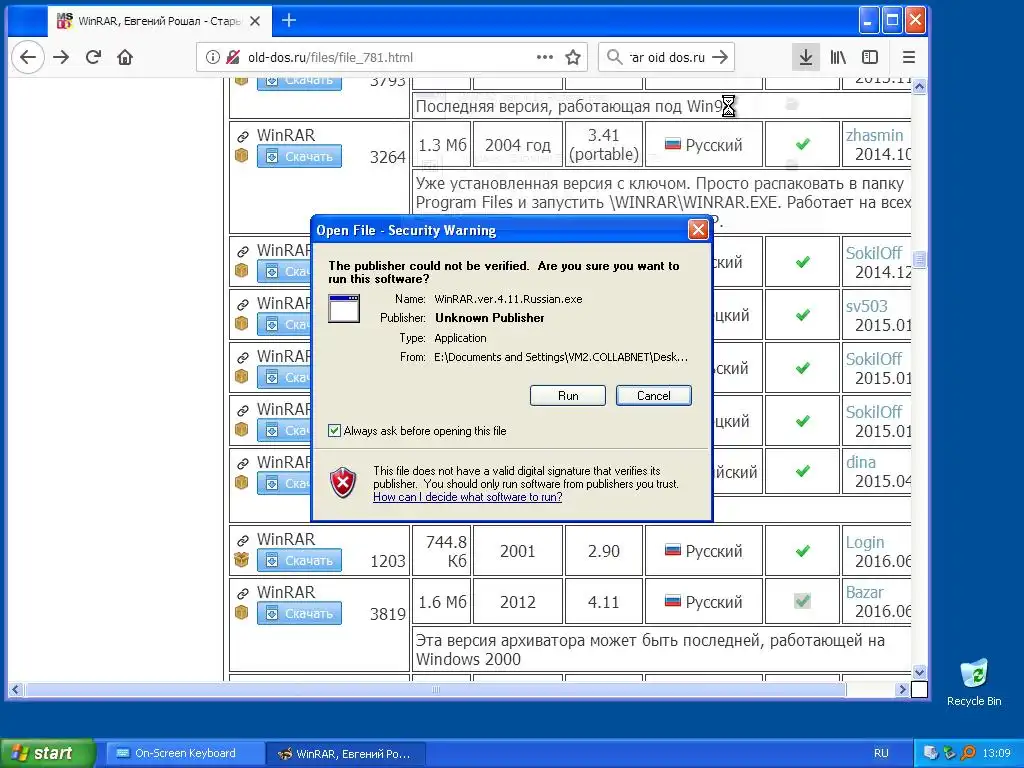Uncheck Always ask before opening this file
Viewport: 1024px width, 768px height.
coord(334,430)
